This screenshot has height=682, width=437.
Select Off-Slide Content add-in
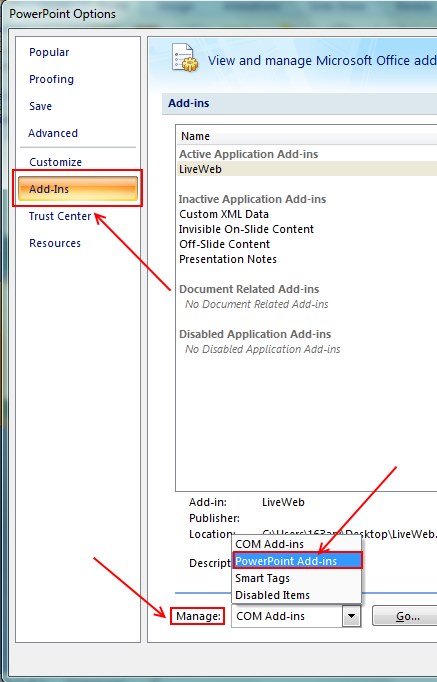tap(225, 244)
